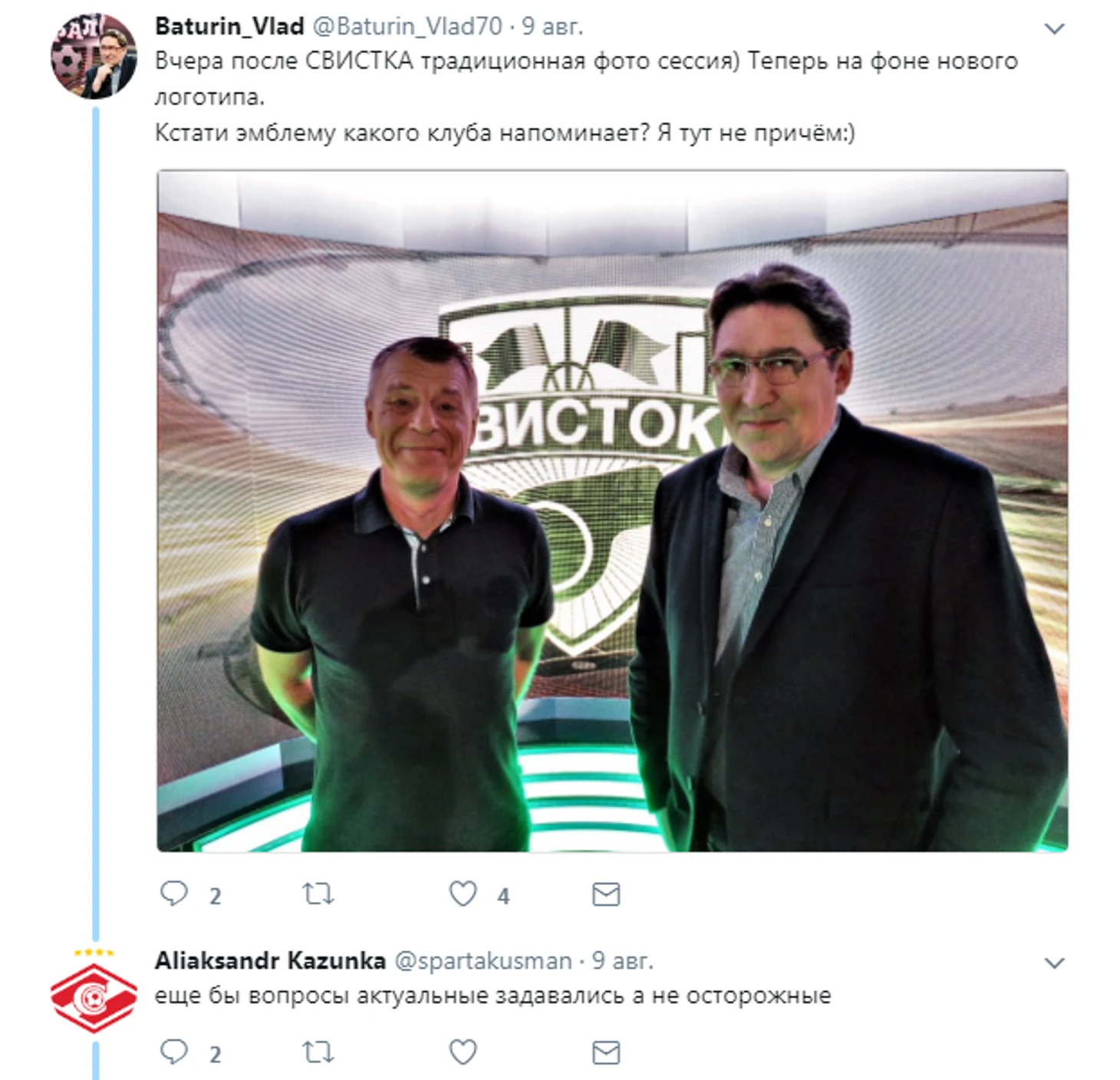Reply to Aliaksandr Kazunka's tweet

[x=174, y=1052]
